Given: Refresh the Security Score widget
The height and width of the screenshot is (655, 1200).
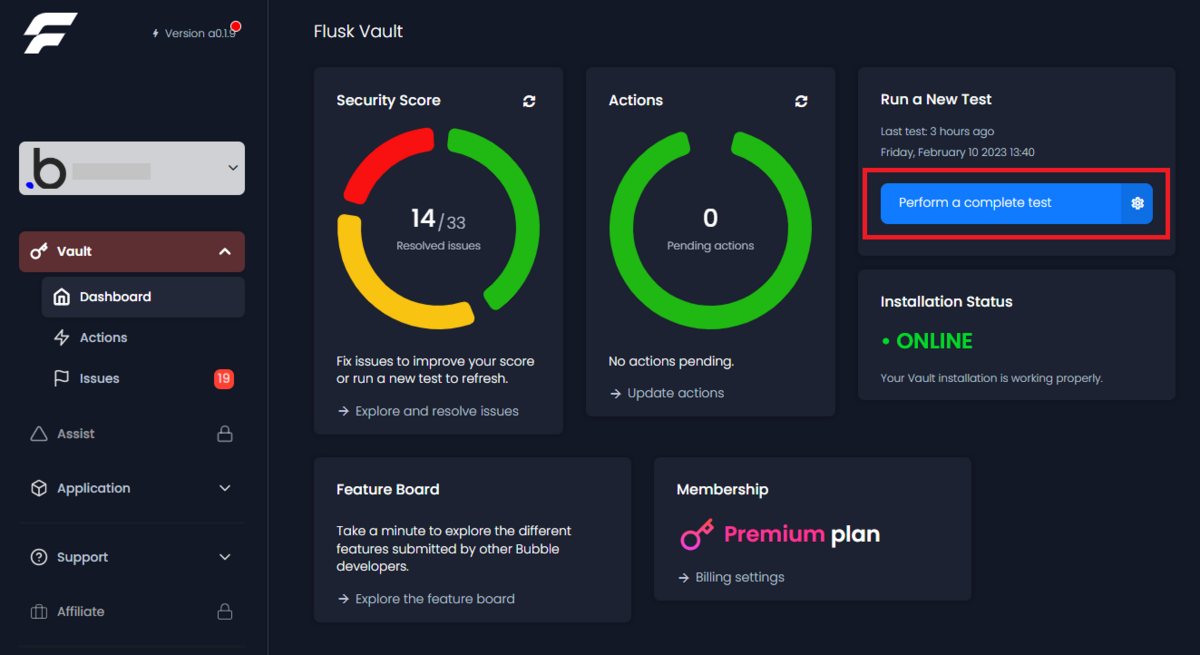Looking at the screenshot, I should (529, 101).
